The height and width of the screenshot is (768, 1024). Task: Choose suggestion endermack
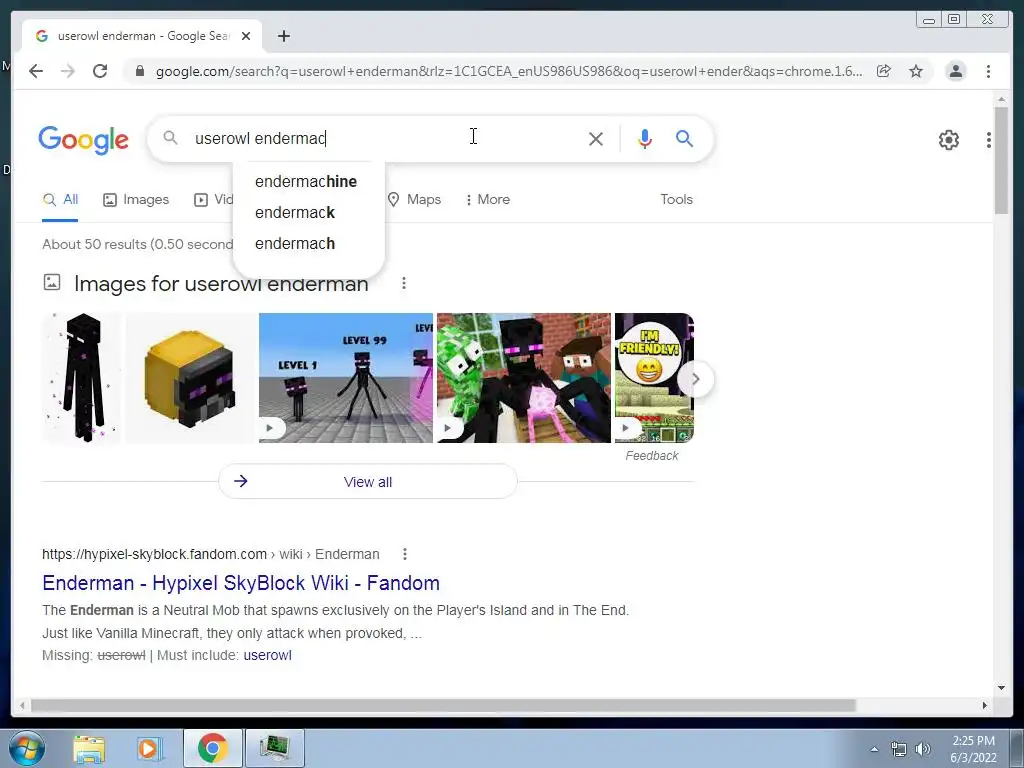pos(295,212)
